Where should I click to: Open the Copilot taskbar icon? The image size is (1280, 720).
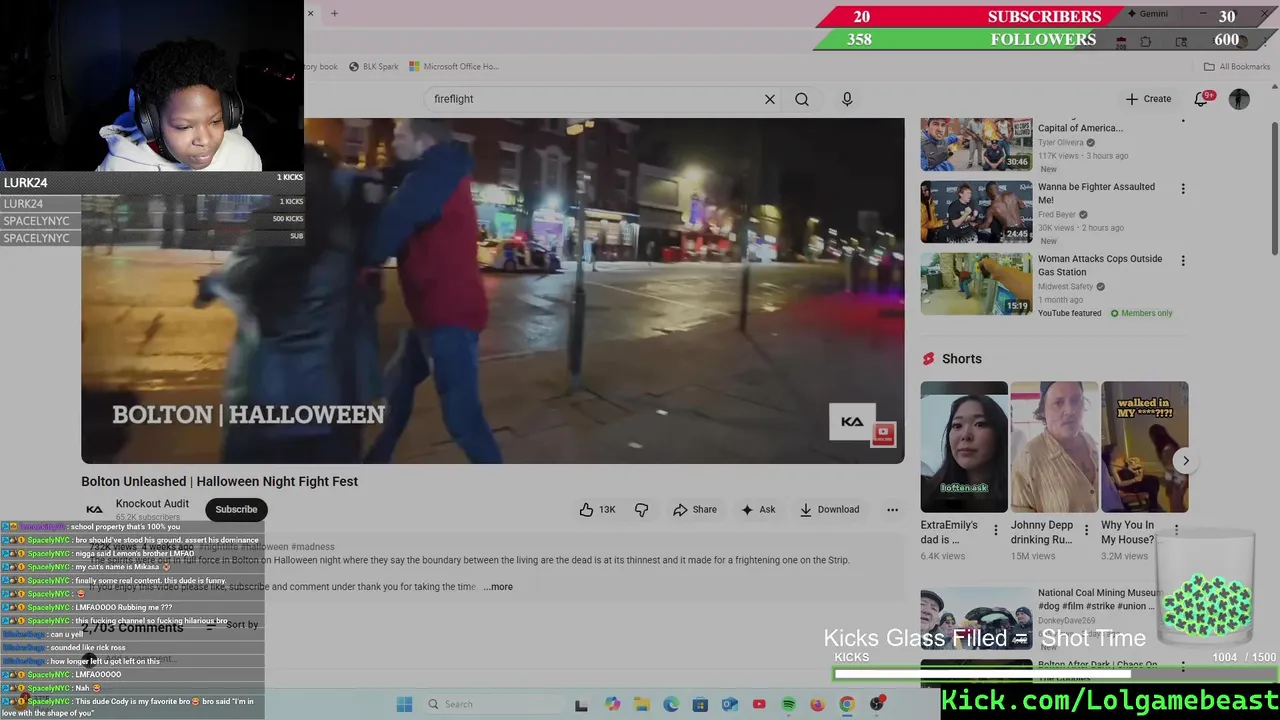tap(612, 704)
